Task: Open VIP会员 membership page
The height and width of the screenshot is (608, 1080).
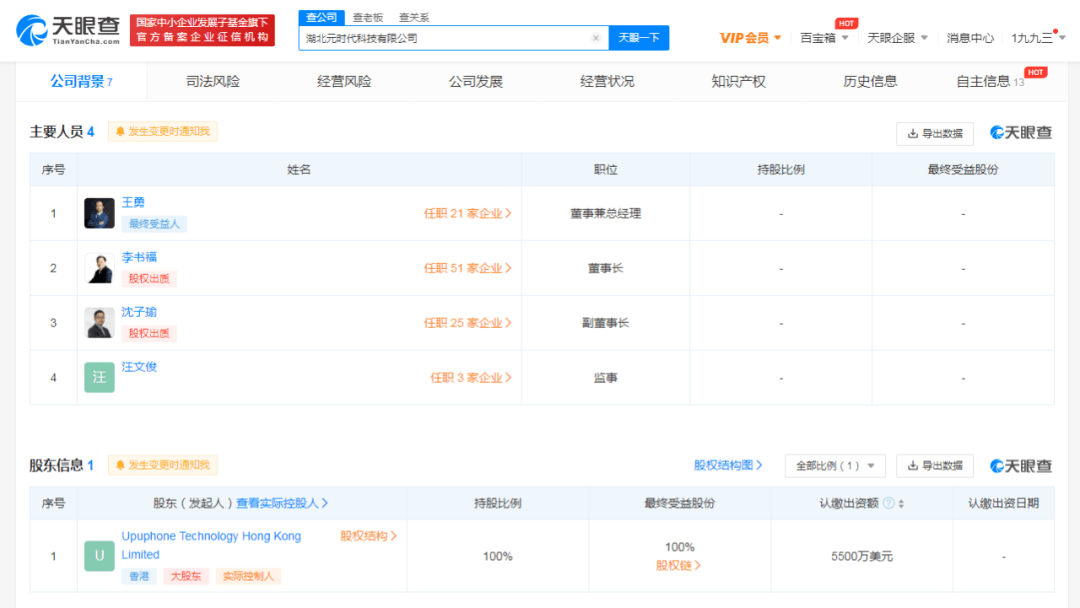Action: [745, 37]
